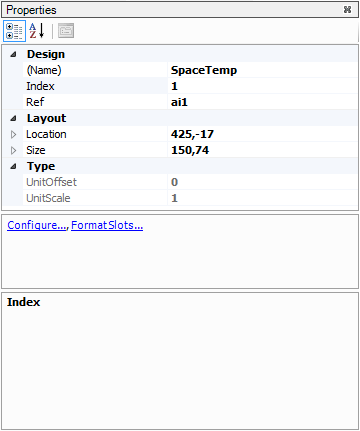Viewport: 360px width, 431px height.
Task: Select the Size value 150,74
Action: point(262,150)
